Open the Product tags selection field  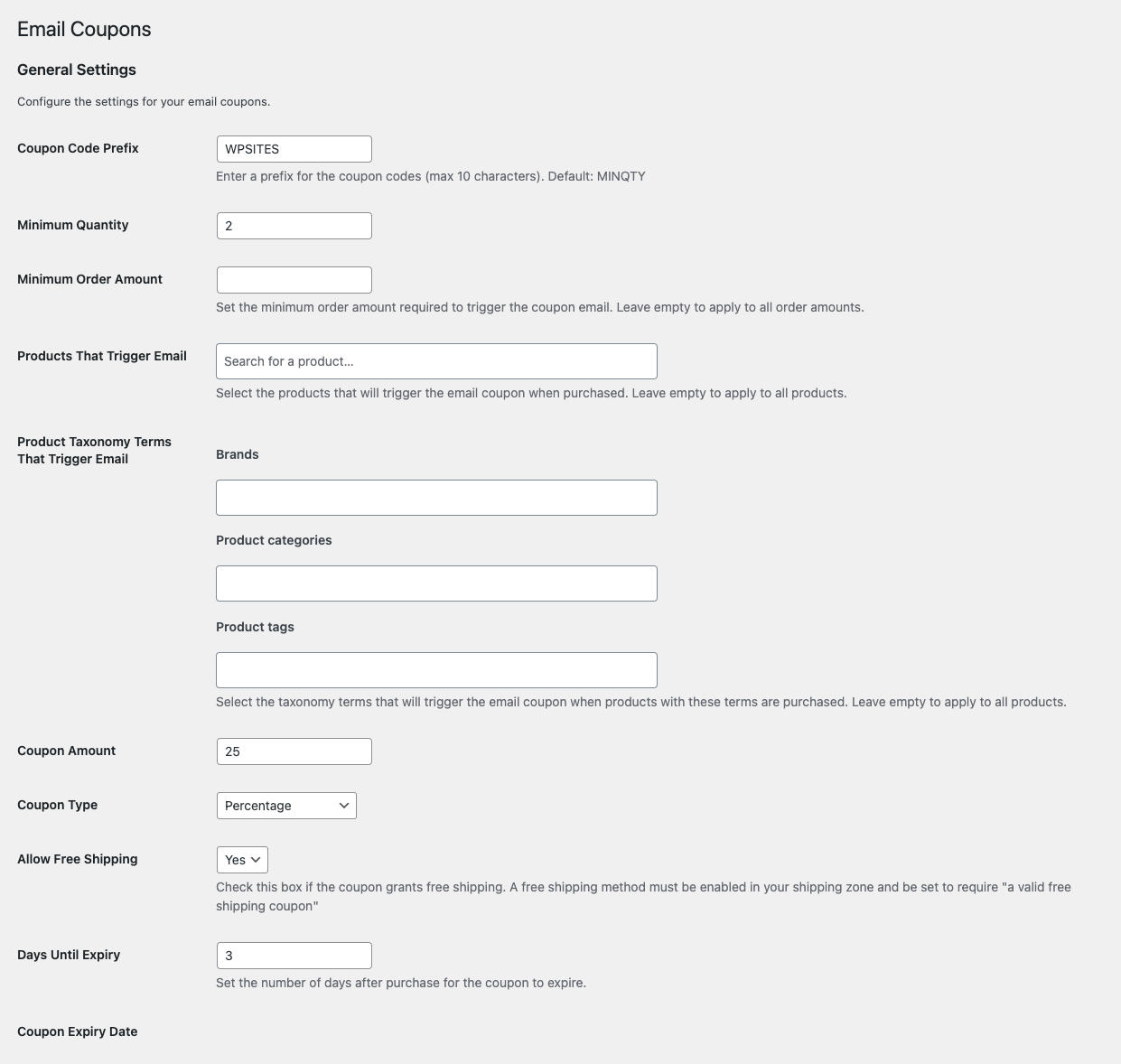(x=436, y=670)
